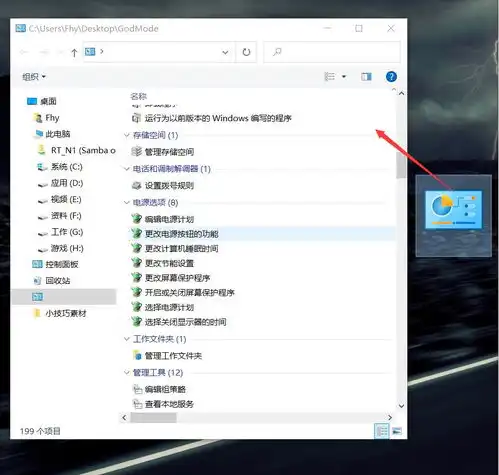Select the unnamed GodMode item in navigation pane
This screenshot has width=499, height=475.
(x=64, y=297)
